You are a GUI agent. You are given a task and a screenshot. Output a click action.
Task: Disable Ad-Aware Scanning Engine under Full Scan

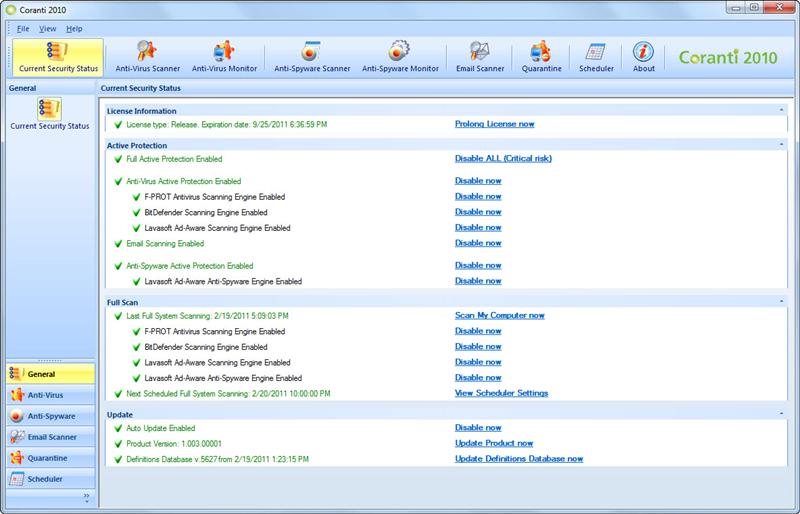(478, 362)
